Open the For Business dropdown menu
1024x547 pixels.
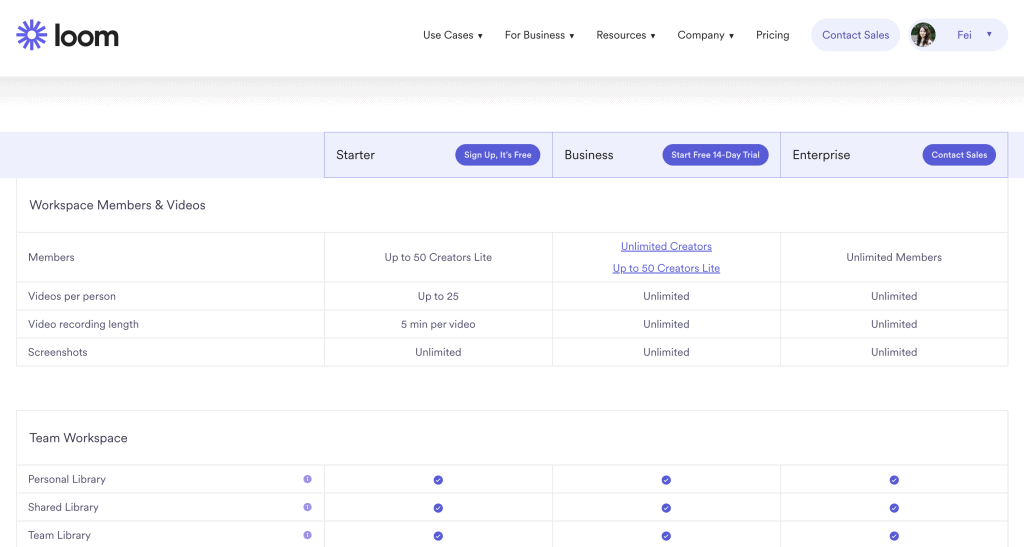click(x=539, y=35)
